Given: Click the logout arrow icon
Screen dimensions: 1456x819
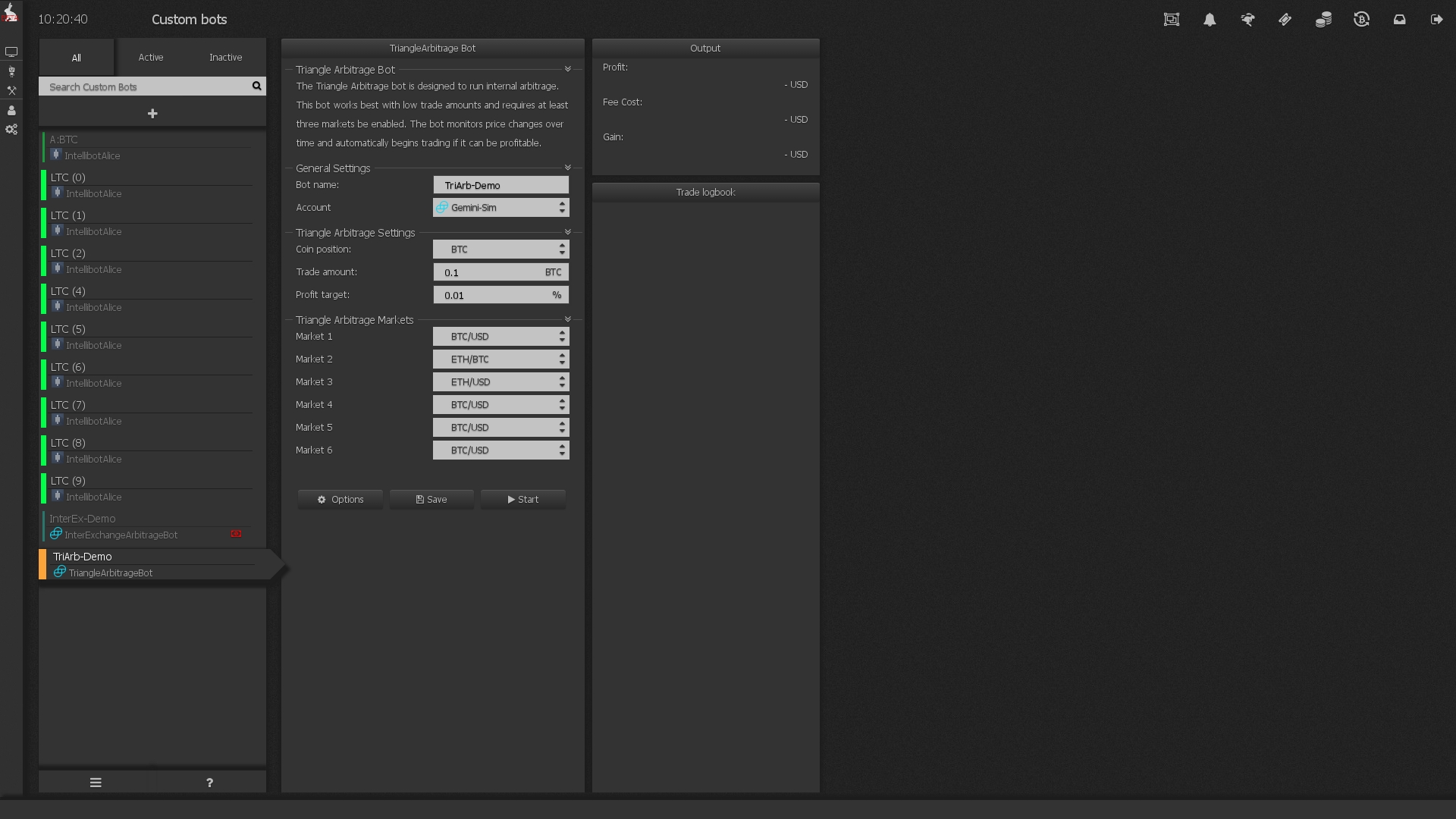Looking at the screenshot, I should pyautogui.click(x=1437, y=20).
